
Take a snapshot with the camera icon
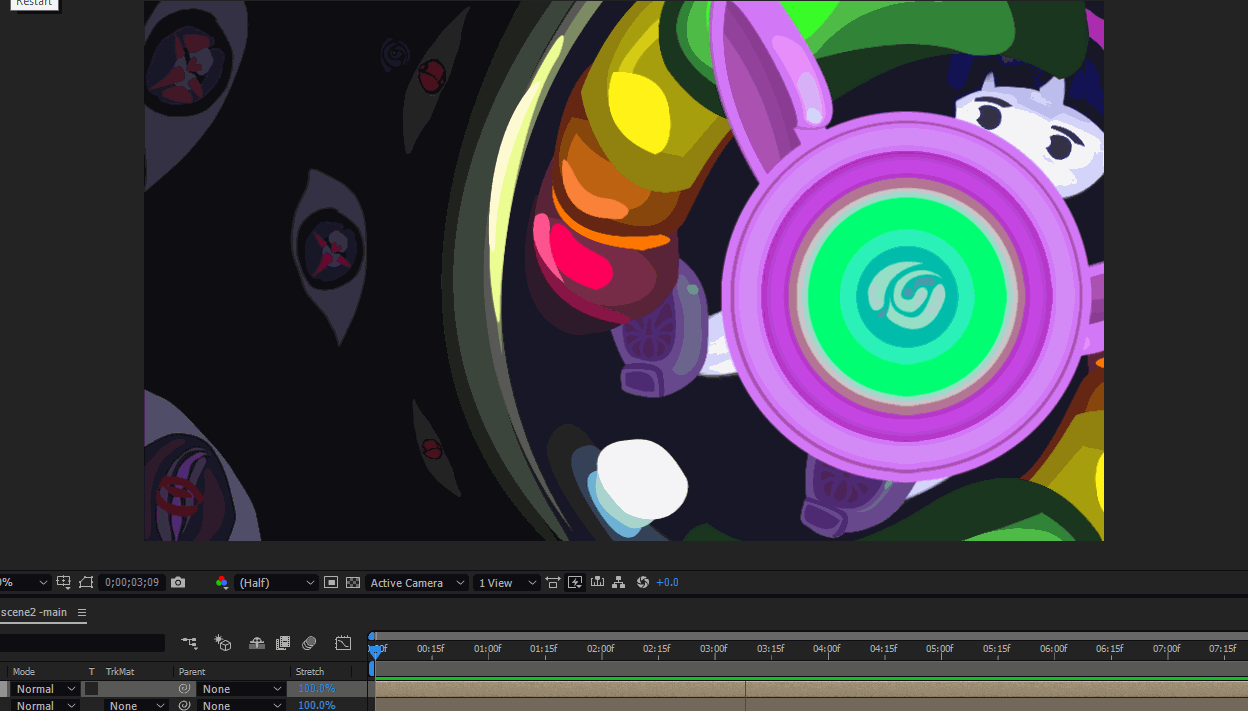[178, 582]
